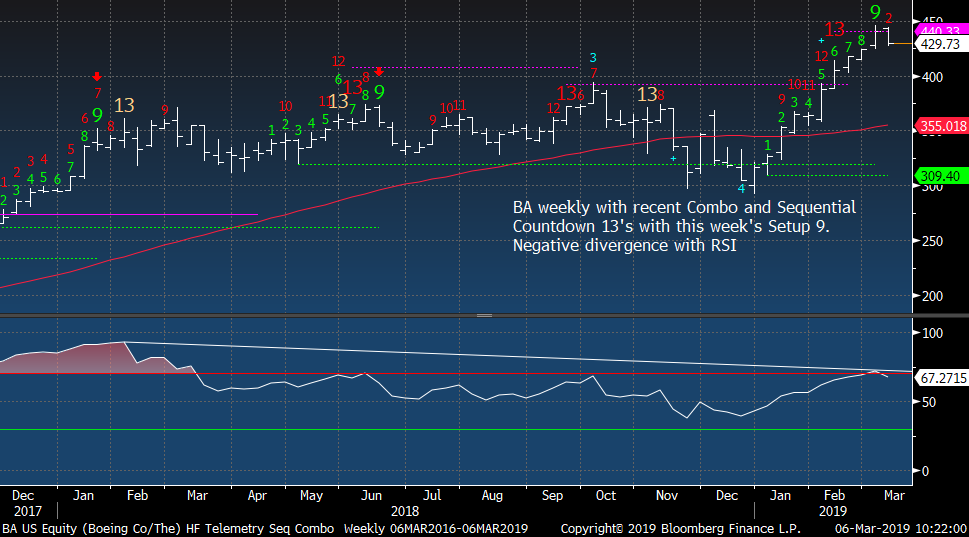Click the 250 price axis label
The image size is (969, 537).
[x=932, y=241]
